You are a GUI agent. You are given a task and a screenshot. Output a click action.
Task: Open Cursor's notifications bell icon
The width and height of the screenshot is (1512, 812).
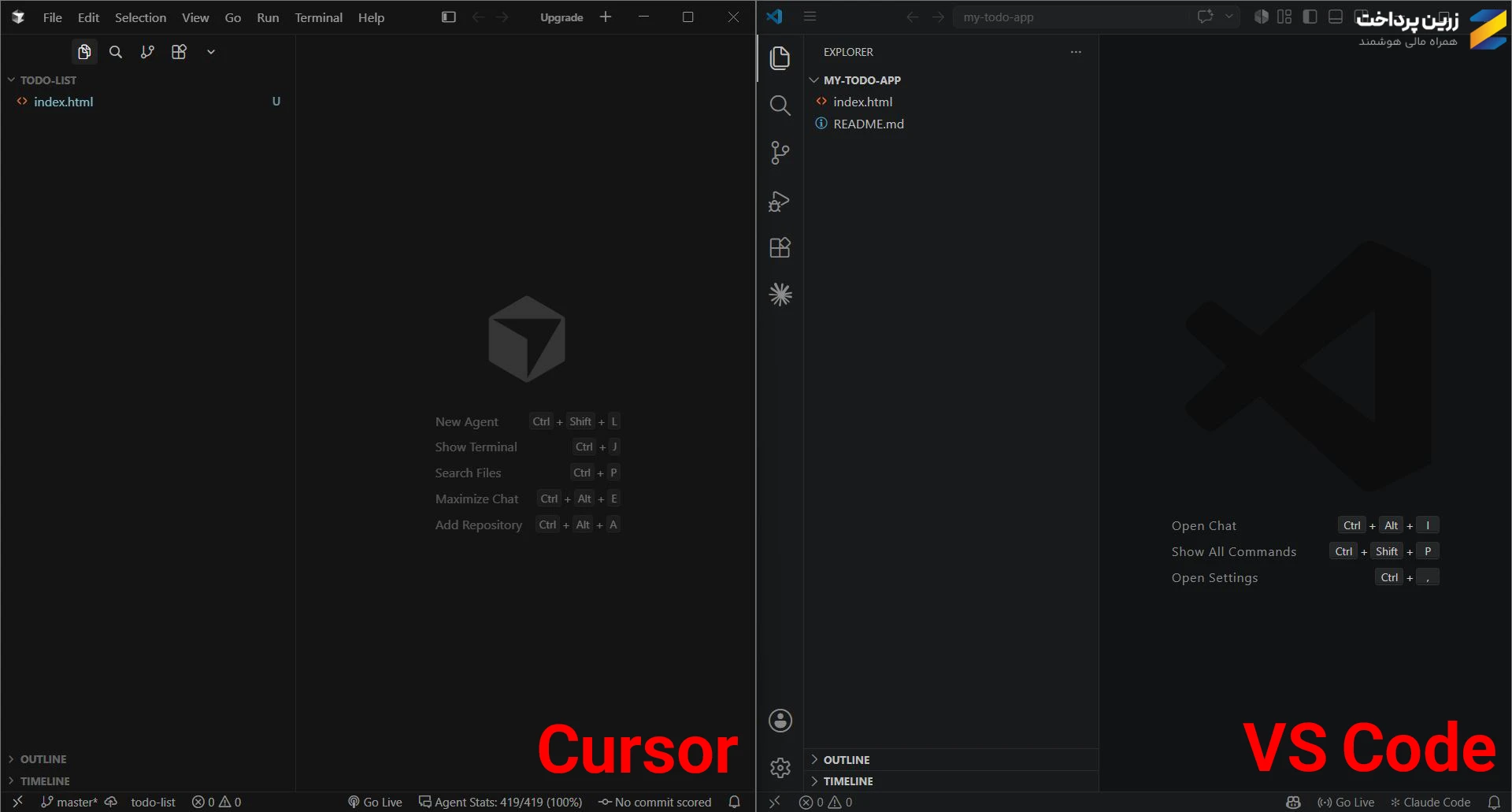pos(734,802)
